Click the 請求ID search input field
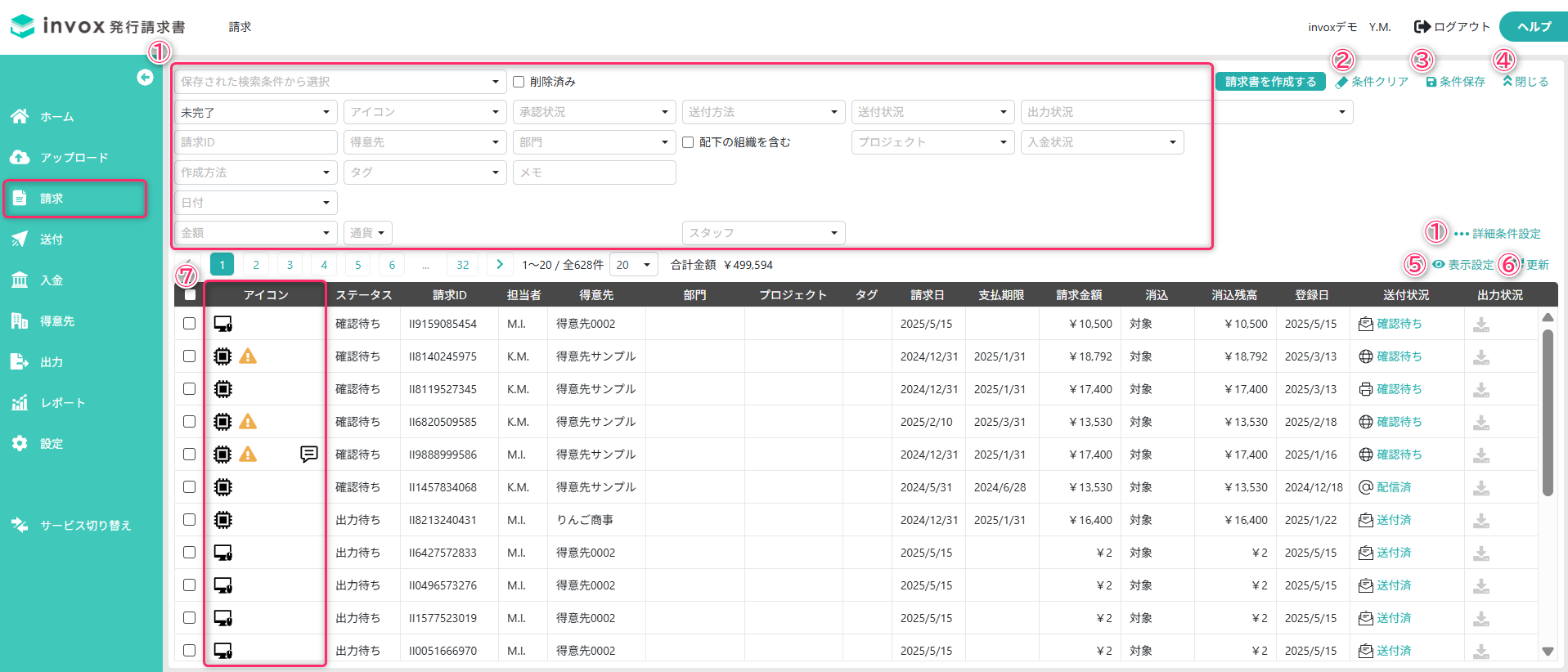The width and height of the screenshot is (1568, 672). 255,142
